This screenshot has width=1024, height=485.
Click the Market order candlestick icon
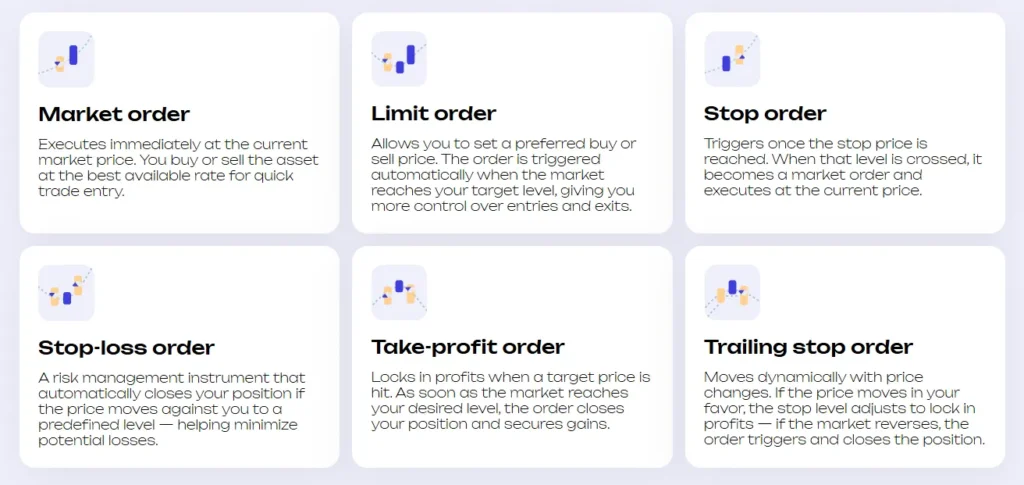coord(66,59)
